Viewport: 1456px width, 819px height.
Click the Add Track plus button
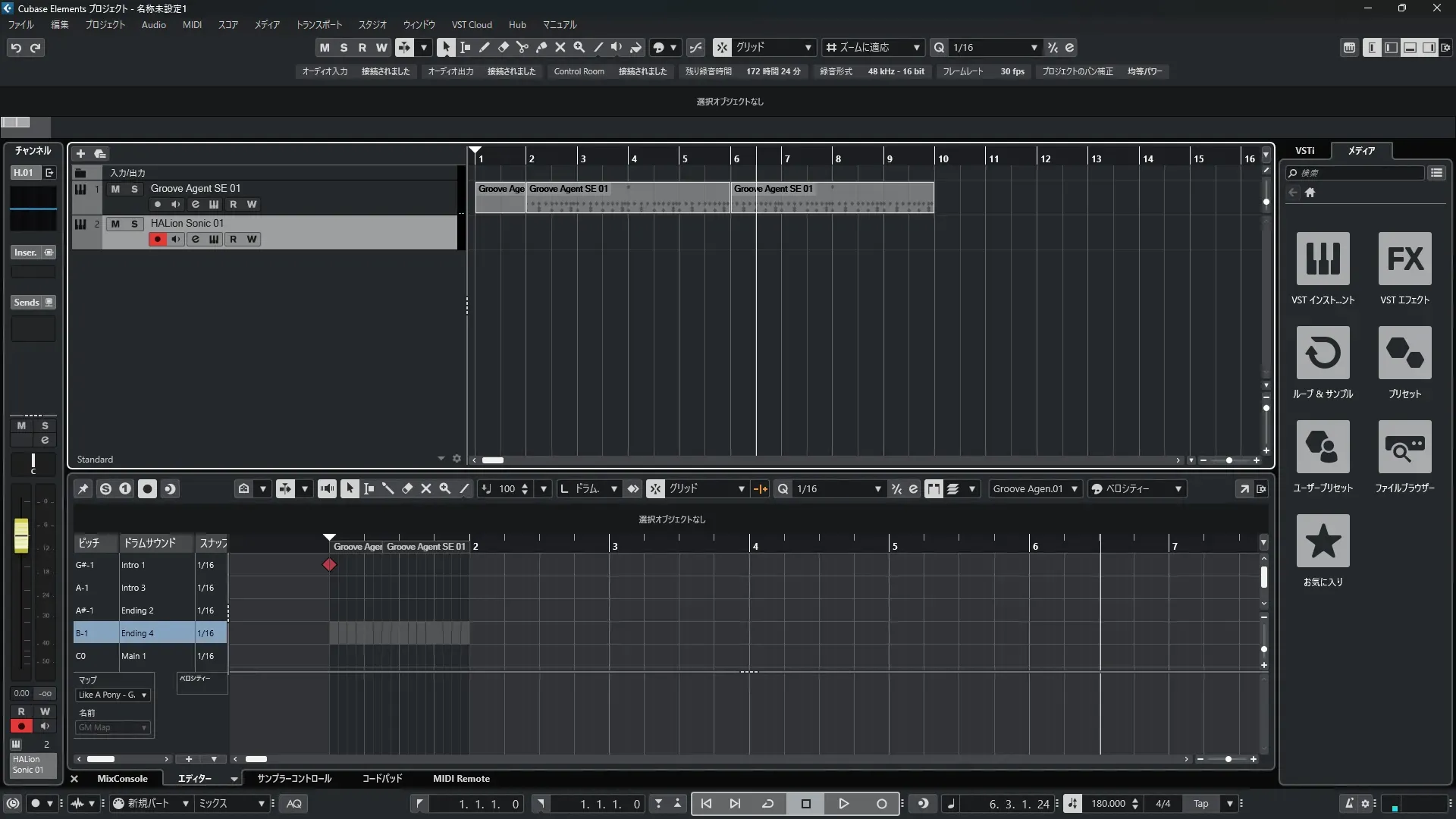(x=80, y=153)
